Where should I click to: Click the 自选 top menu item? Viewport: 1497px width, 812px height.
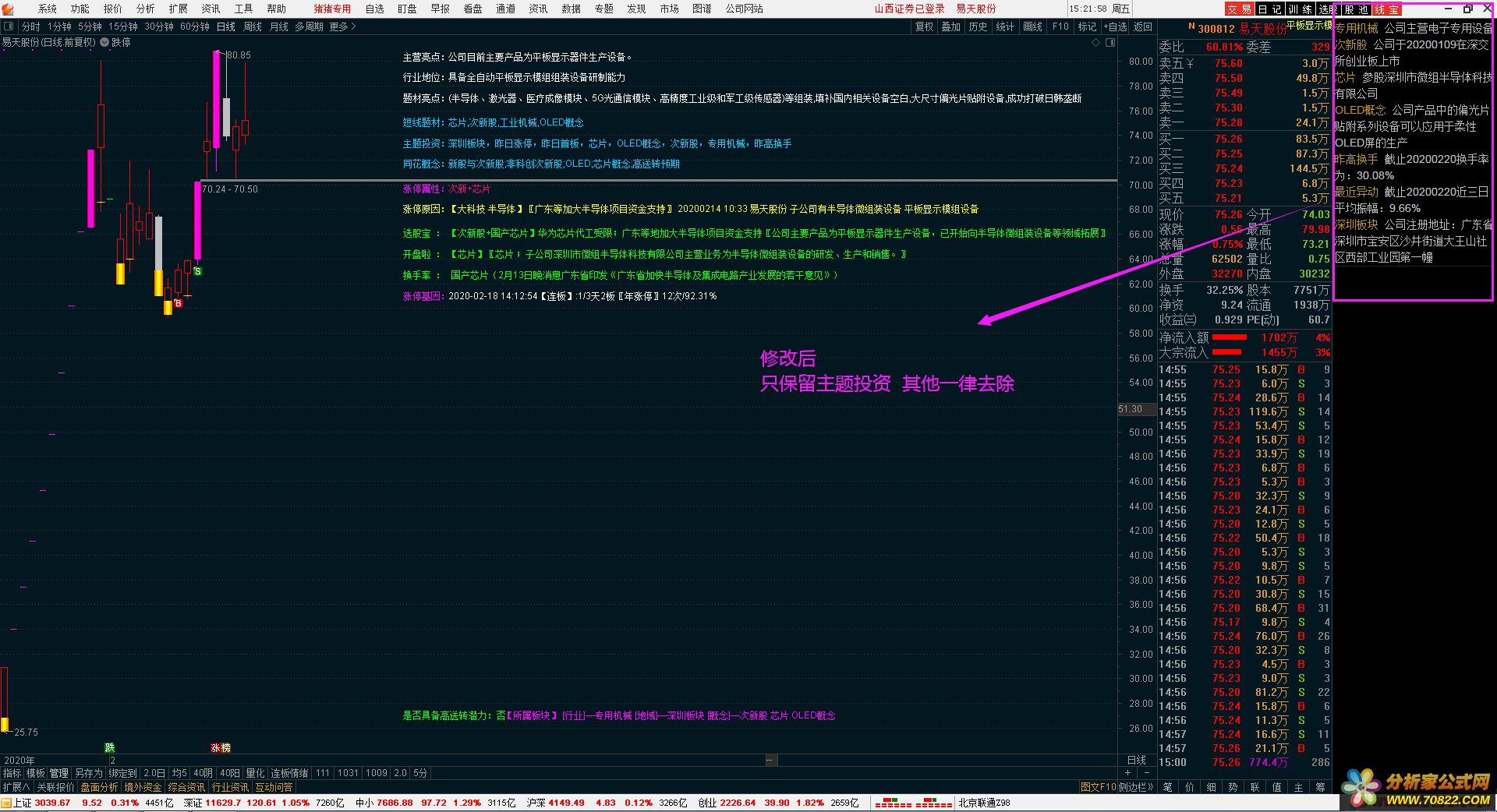(374, 9)
